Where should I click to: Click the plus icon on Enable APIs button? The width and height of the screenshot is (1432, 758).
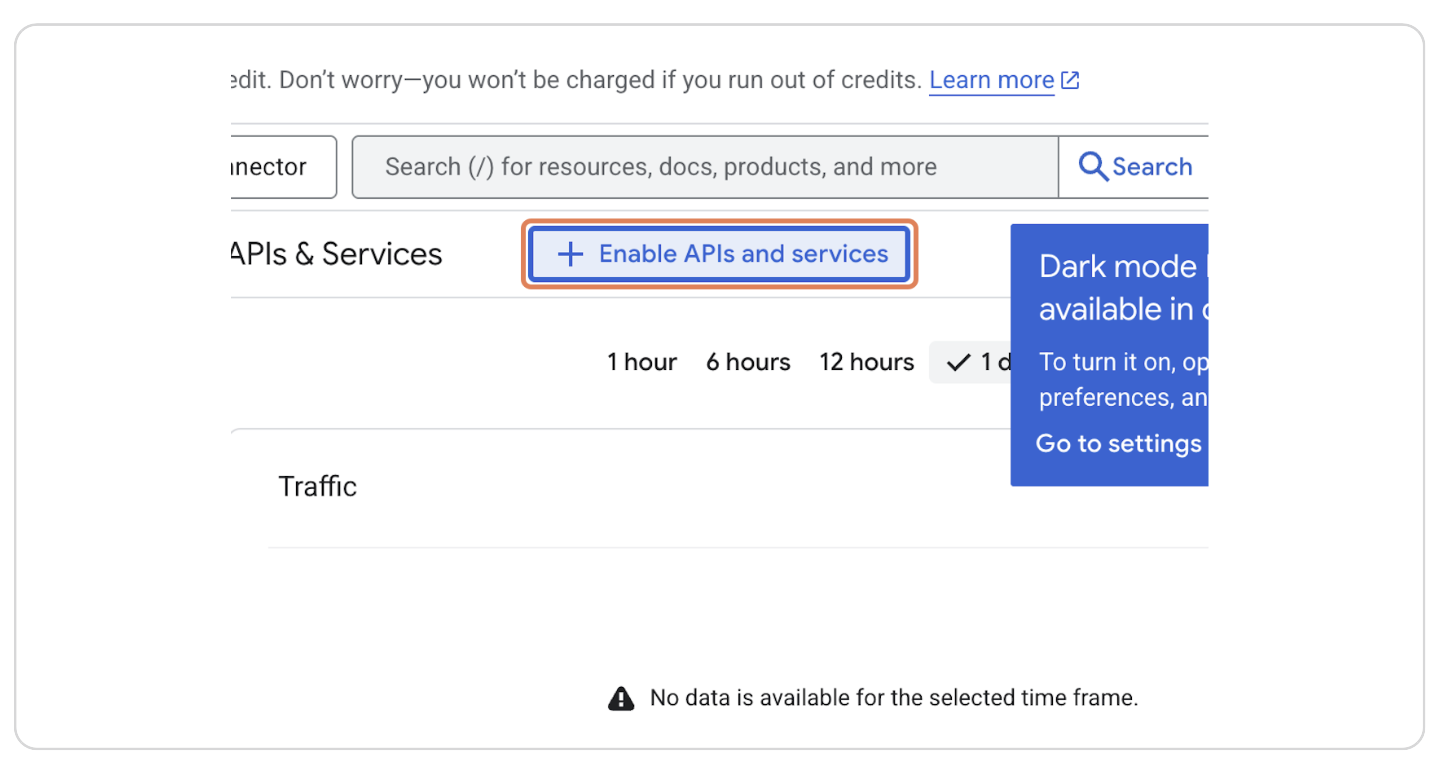[x=568, y=254]
